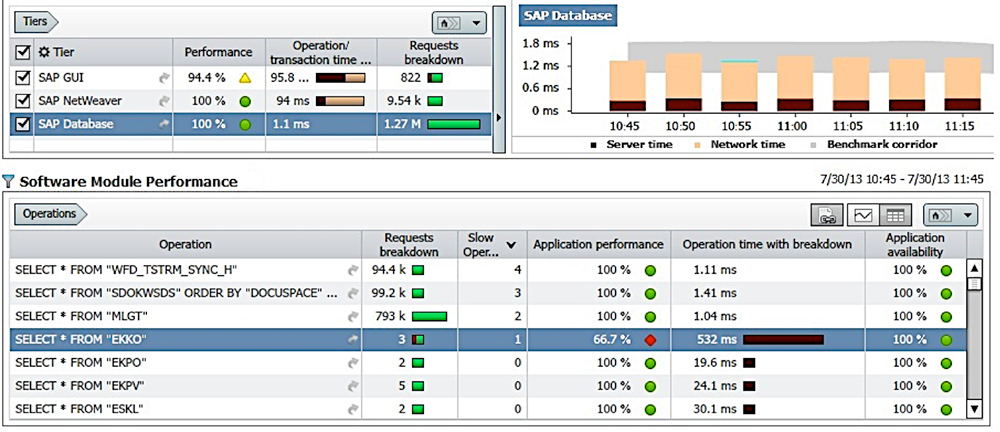Click drill-down arrow for SDOKWSDS operation
The image size is (1000, 432).
(x=351, y=293)
